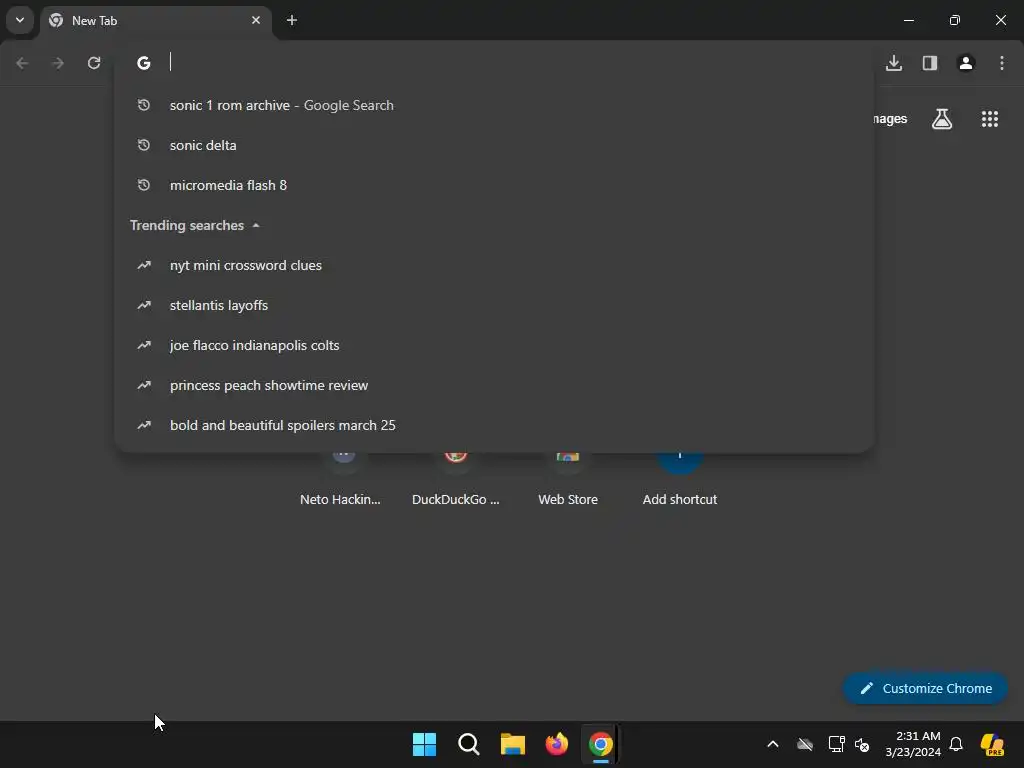
Task: Open the tab search dropdown arrow
Action: 20,20
